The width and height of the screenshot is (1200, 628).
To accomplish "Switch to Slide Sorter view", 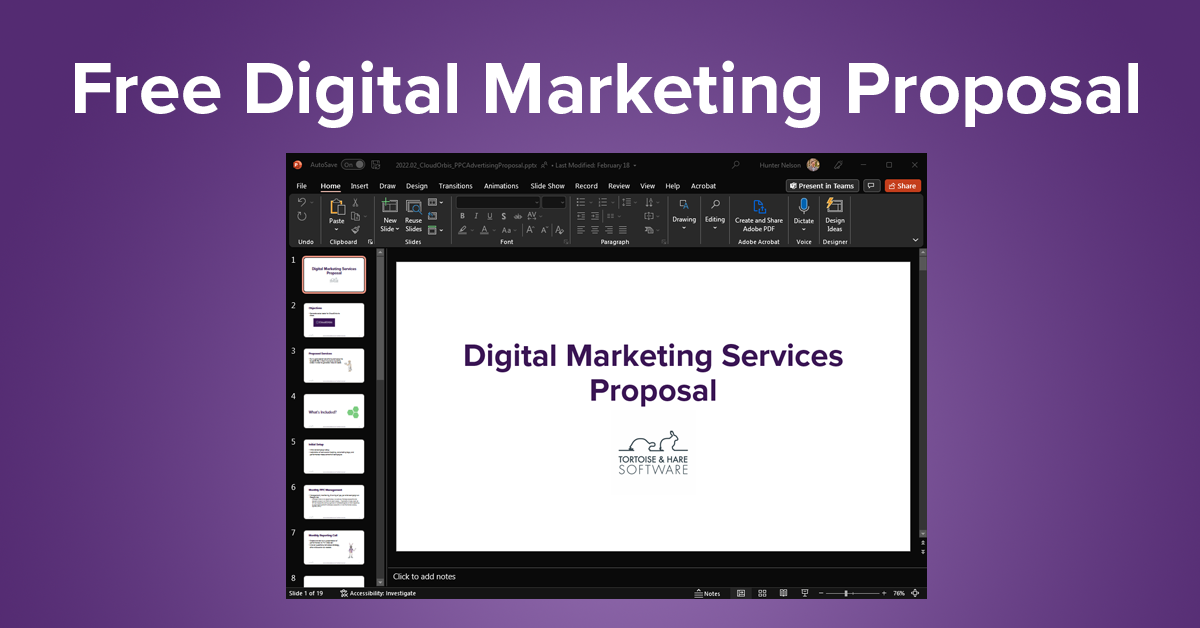I will [763, 593].
